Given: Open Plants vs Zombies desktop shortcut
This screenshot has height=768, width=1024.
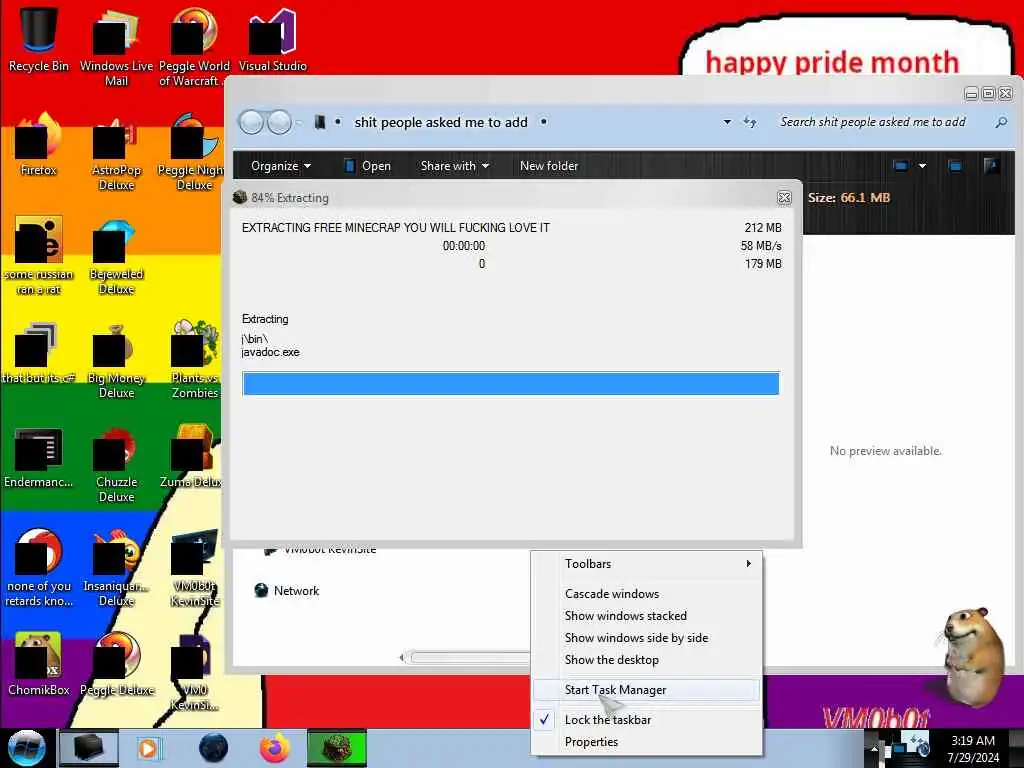Looking at the screenshot, I should [x=194, y=360].
